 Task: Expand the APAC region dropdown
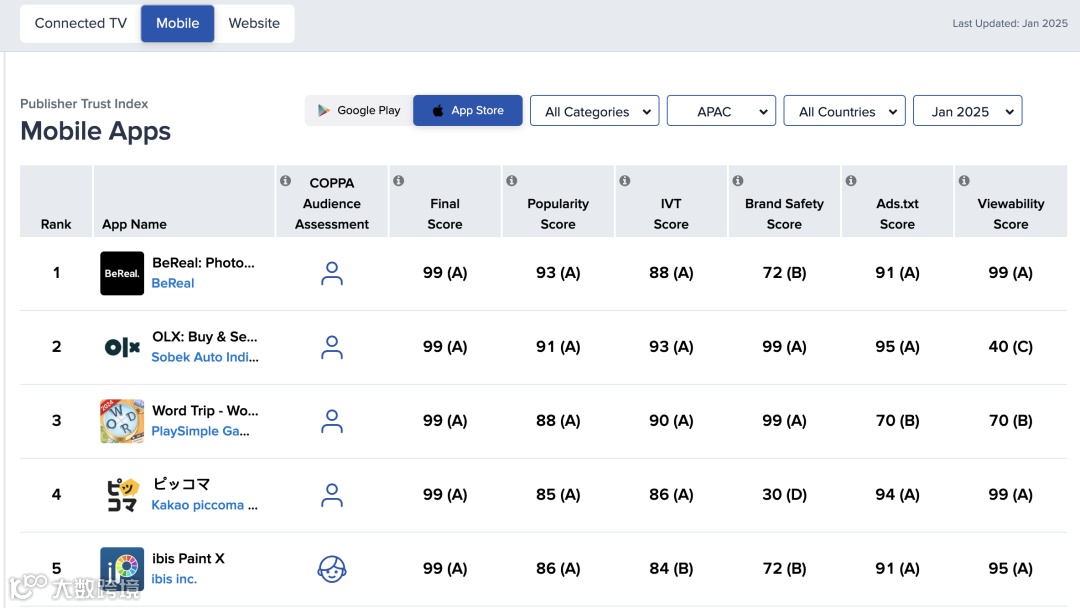point(722,112)
